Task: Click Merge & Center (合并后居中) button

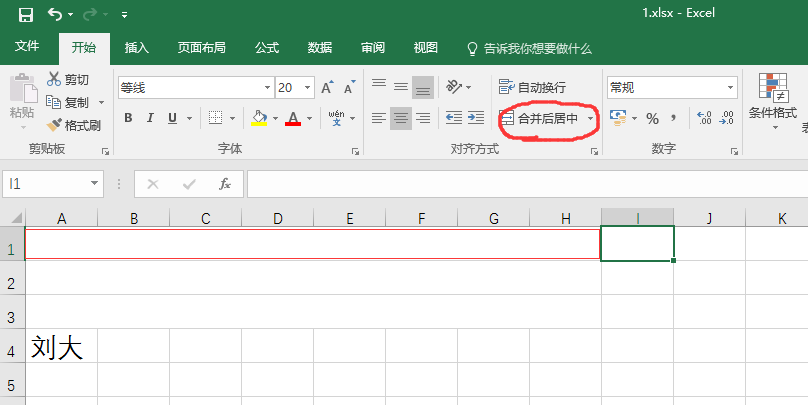Action: coord(541,118)
